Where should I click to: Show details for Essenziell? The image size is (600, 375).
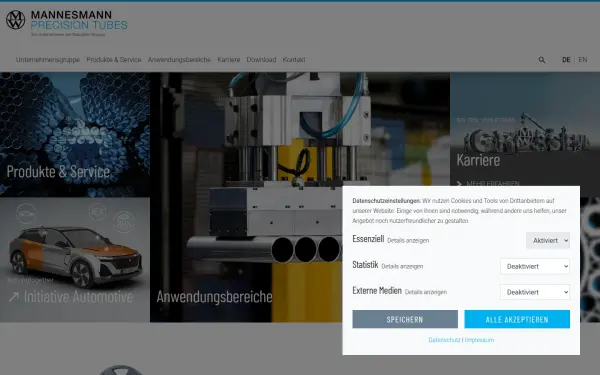pos(408,241)
